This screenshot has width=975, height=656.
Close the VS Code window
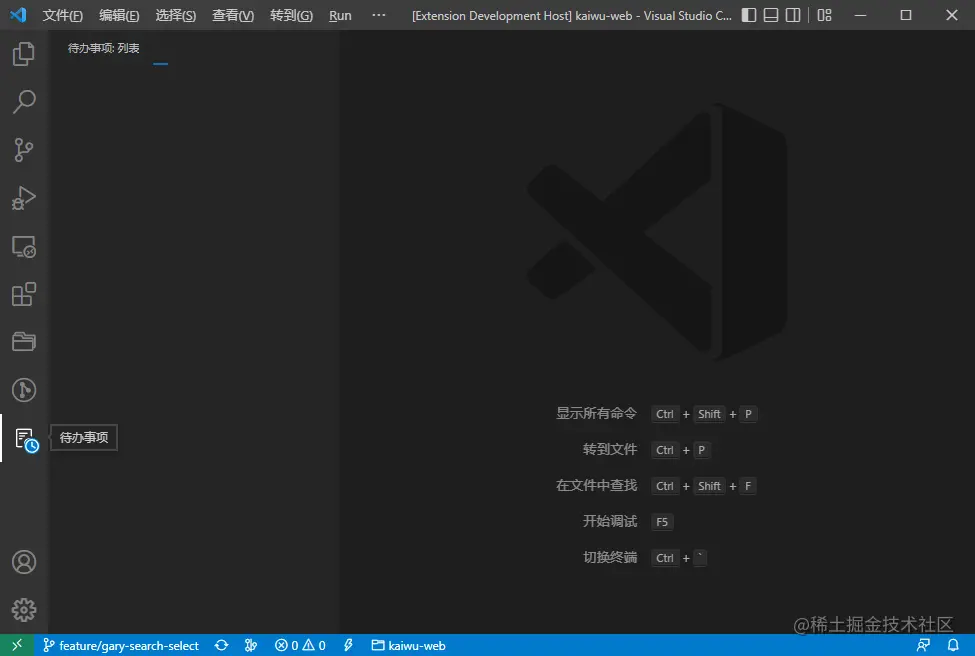[952, 16]
